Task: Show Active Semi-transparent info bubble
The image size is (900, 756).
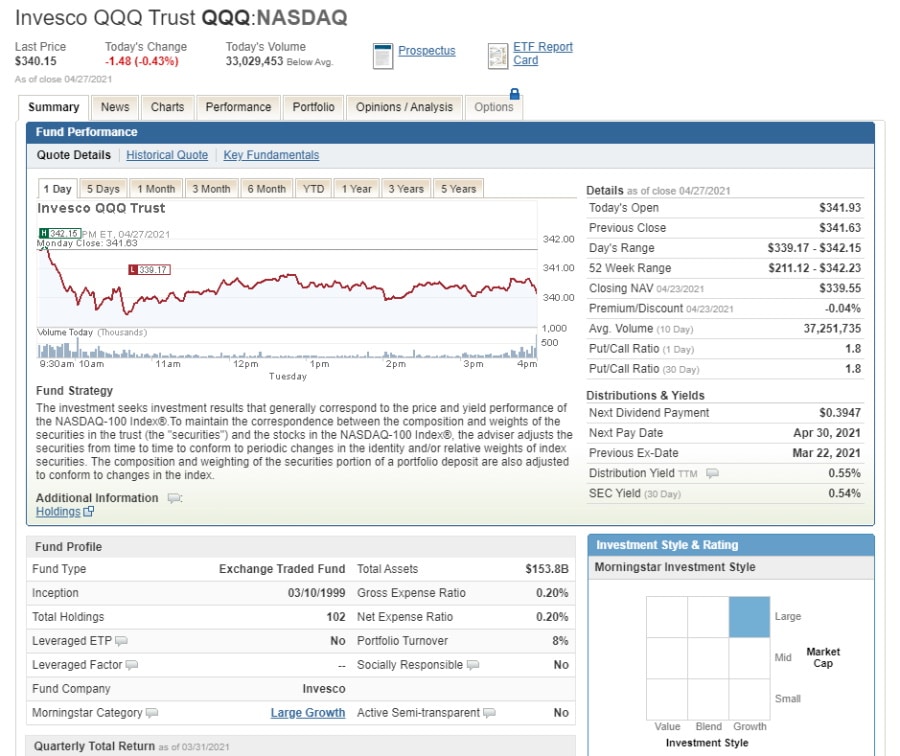Action: click(489, 713)
